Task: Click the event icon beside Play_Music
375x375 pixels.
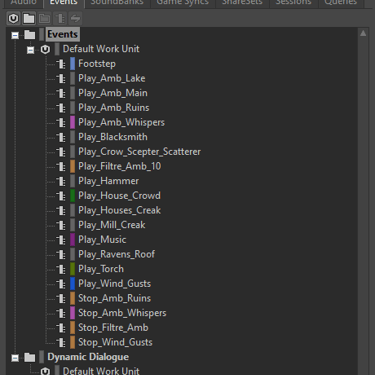Action: click(61, 240)
